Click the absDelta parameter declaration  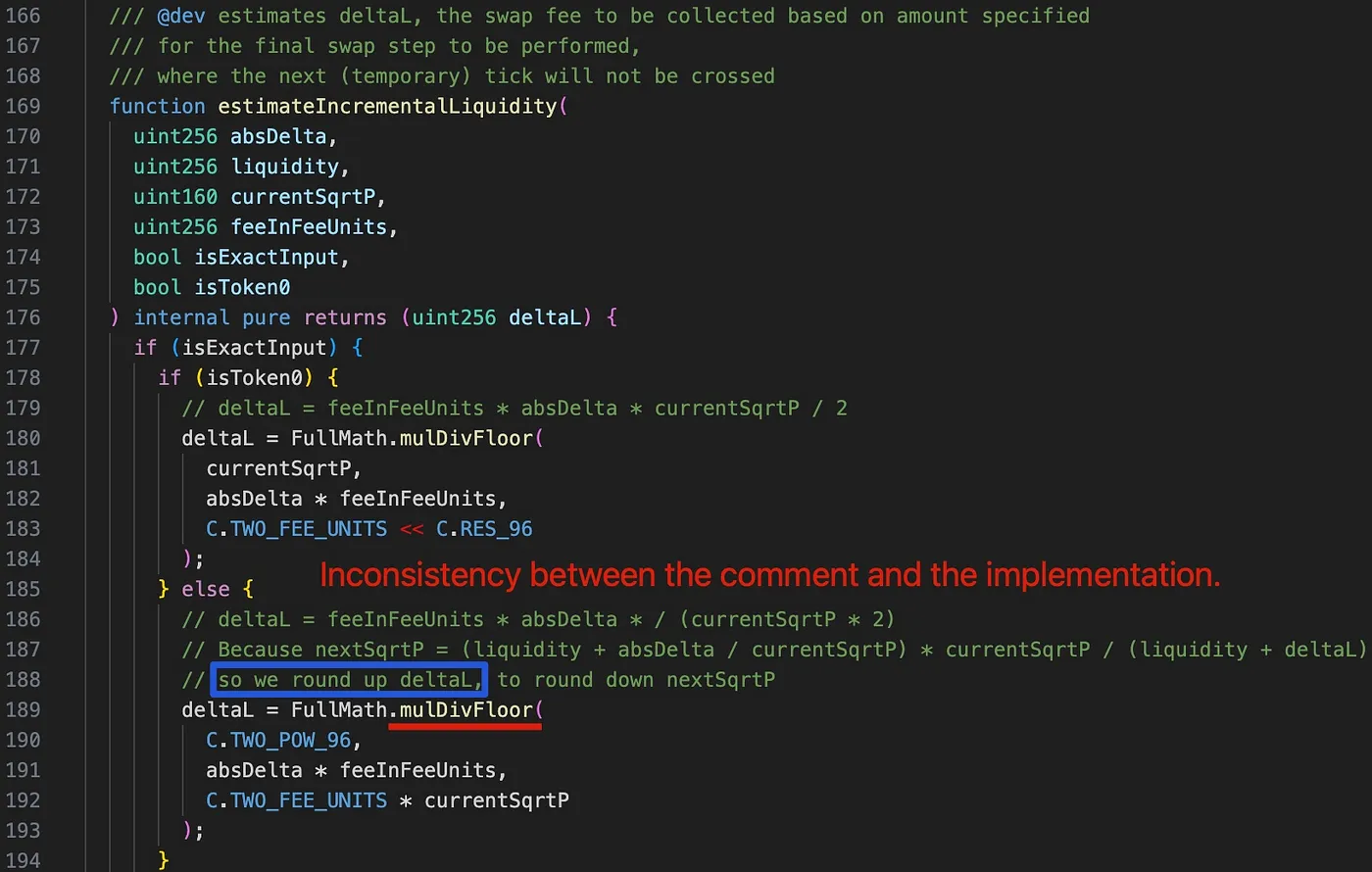point(277,136)
